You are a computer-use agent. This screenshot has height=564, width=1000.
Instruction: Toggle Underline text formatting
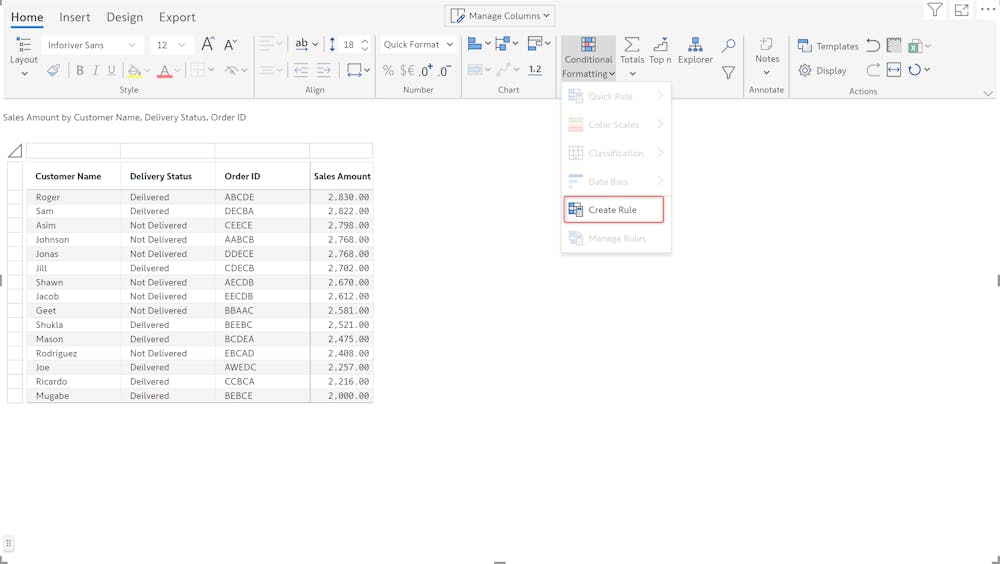pos(111,70)
